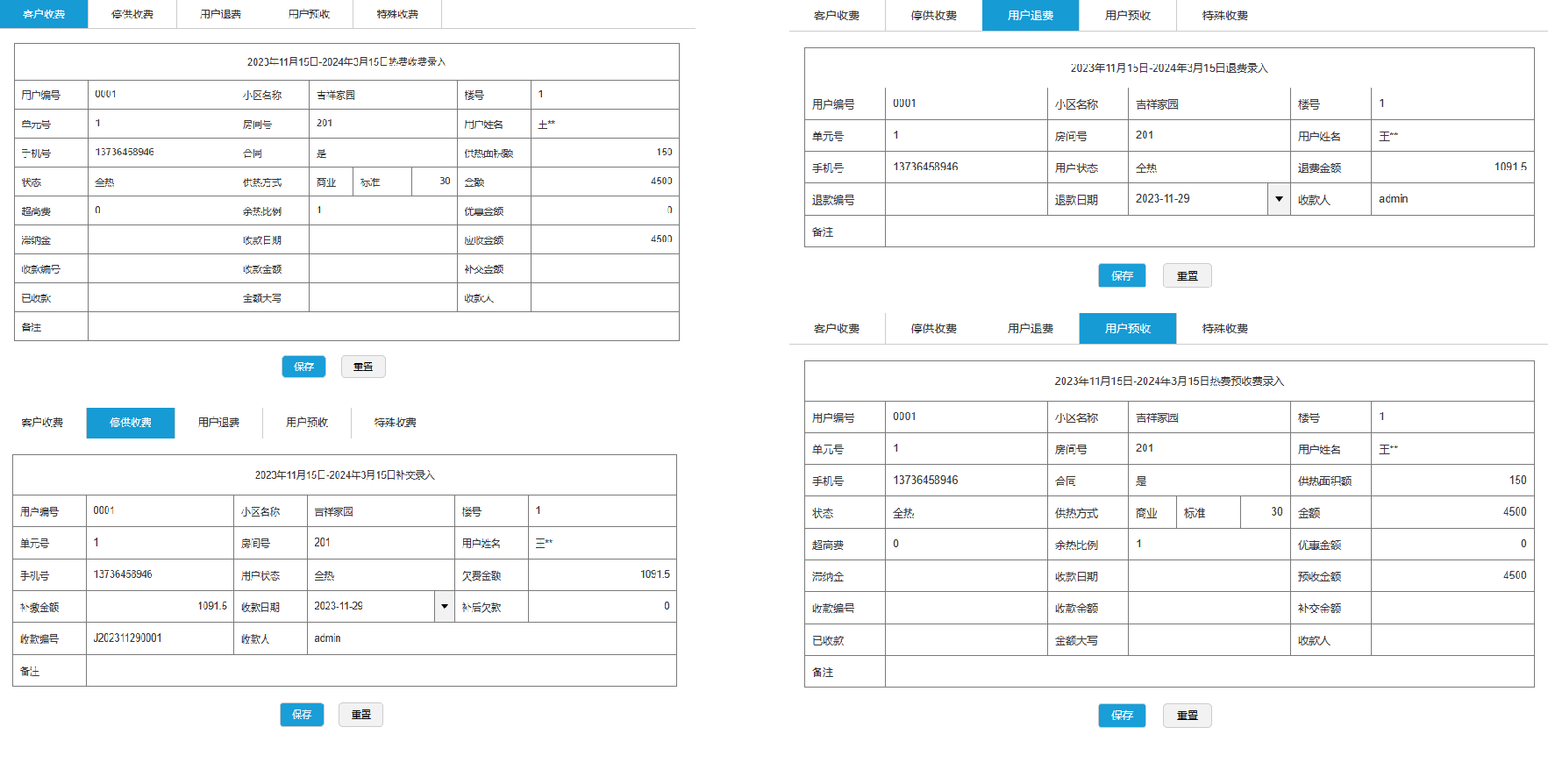Screen dimensions: 1548x784
Task: Click 小区名称 吉祥家园 in 热费预收费录入 form
Action: [x=1209, y=417]
